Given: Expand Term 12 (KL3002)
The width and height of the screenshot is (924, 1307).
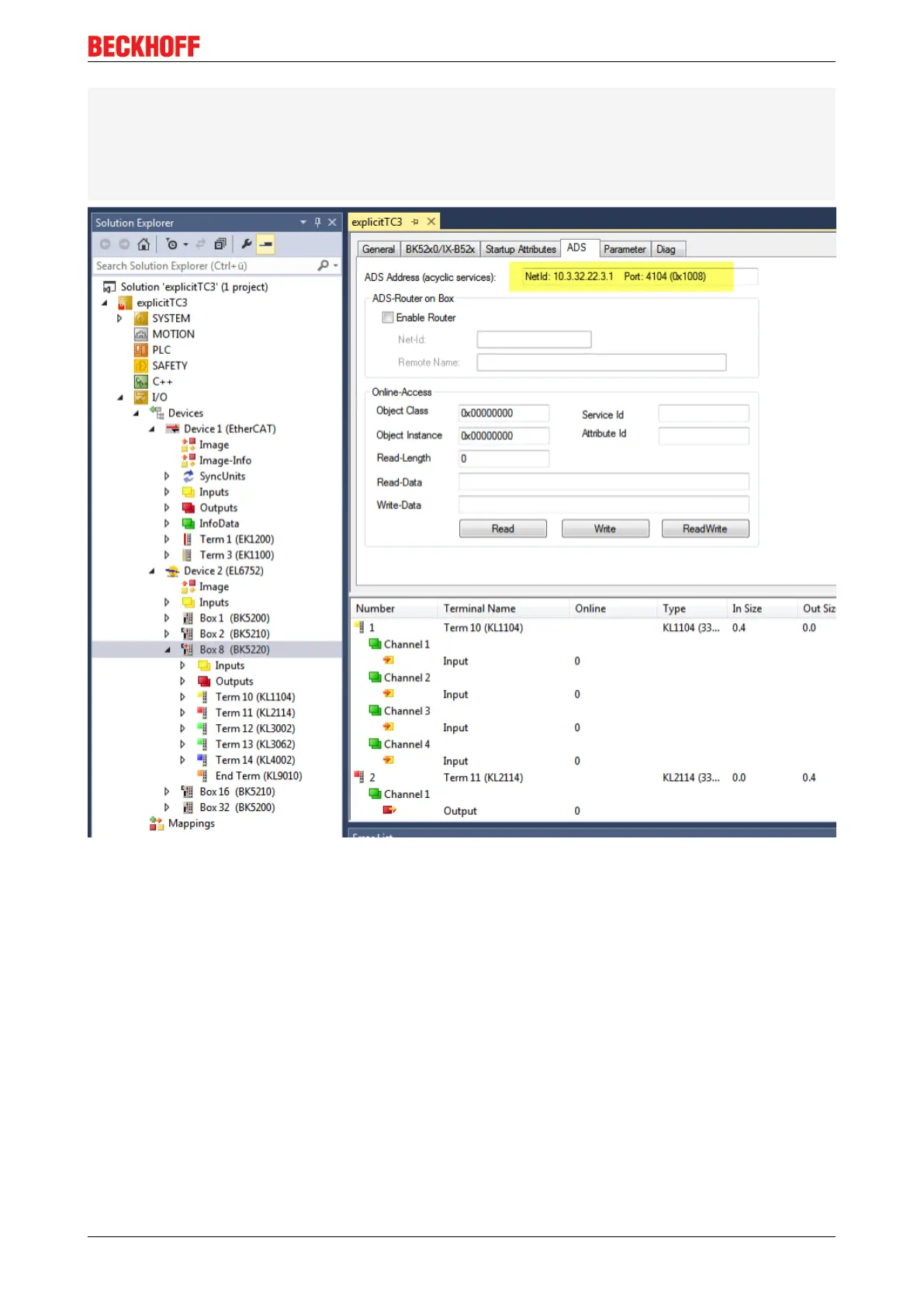Looking at the screenshot, I should pos(182,729).
